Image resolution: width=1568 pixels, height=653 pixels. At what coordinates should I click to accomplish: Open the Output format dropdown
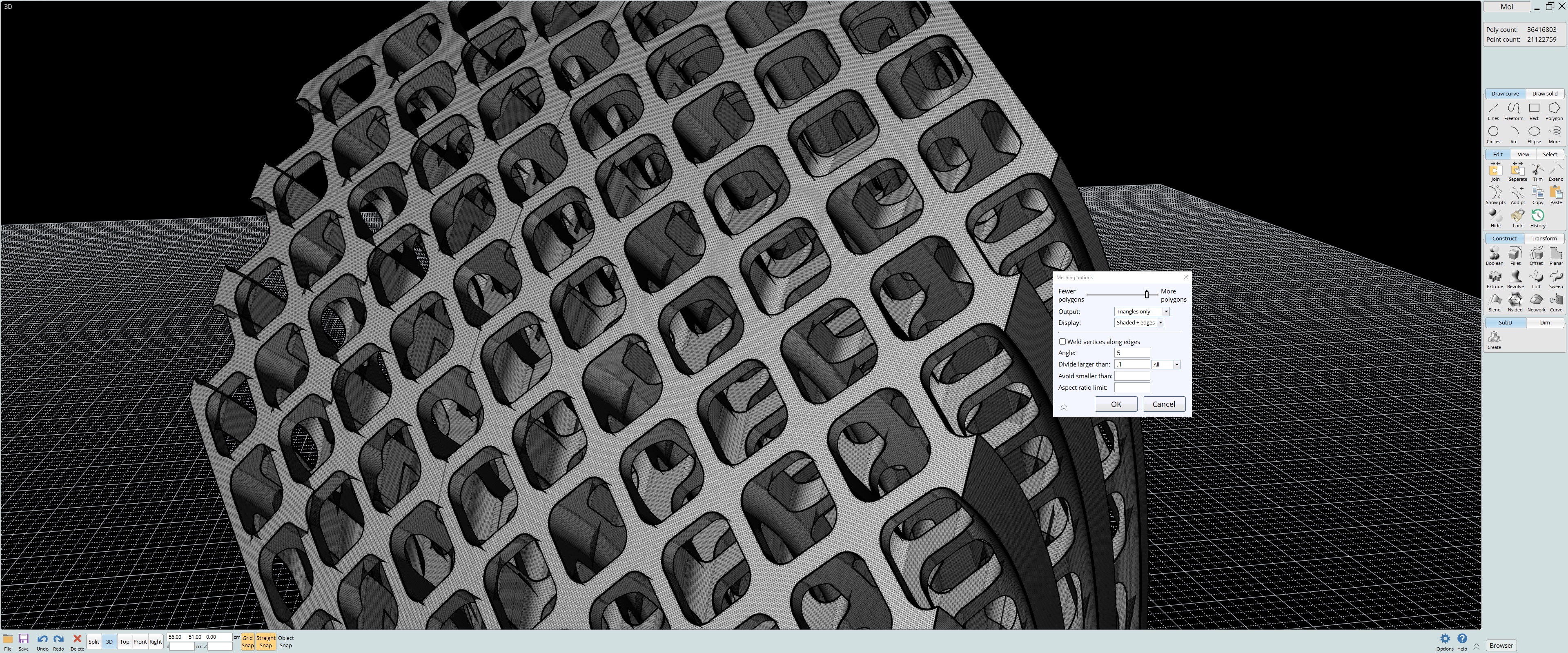pyautogui.click(x=1141, y=311)
